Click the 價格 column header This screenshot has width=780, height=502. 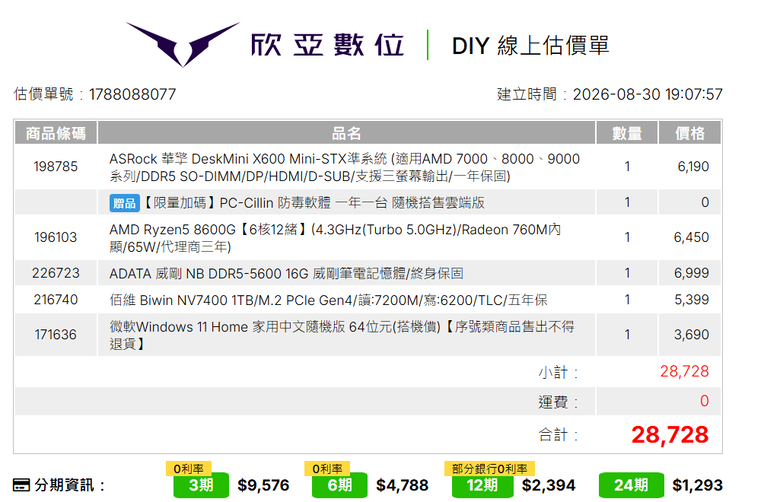[x=690, y=133]
